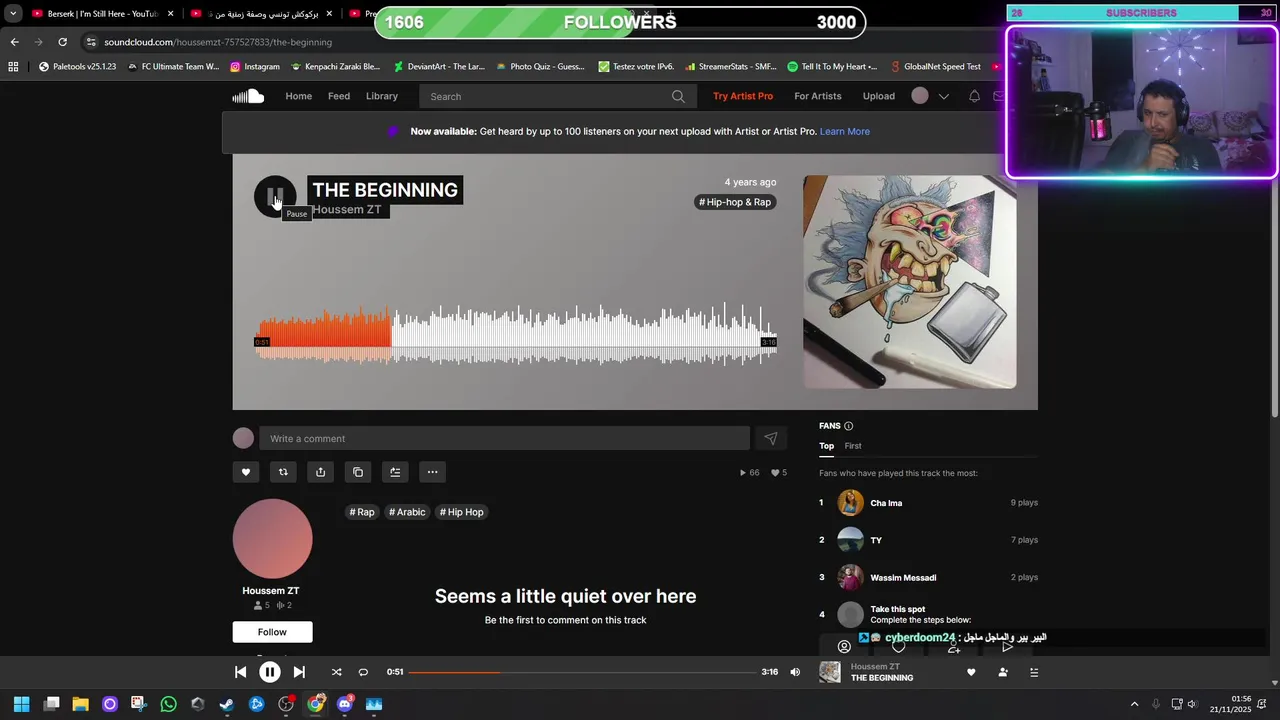The image size is (1280, 720).
Task: Click Try Artist Pro link
Action: click(743, 96)
